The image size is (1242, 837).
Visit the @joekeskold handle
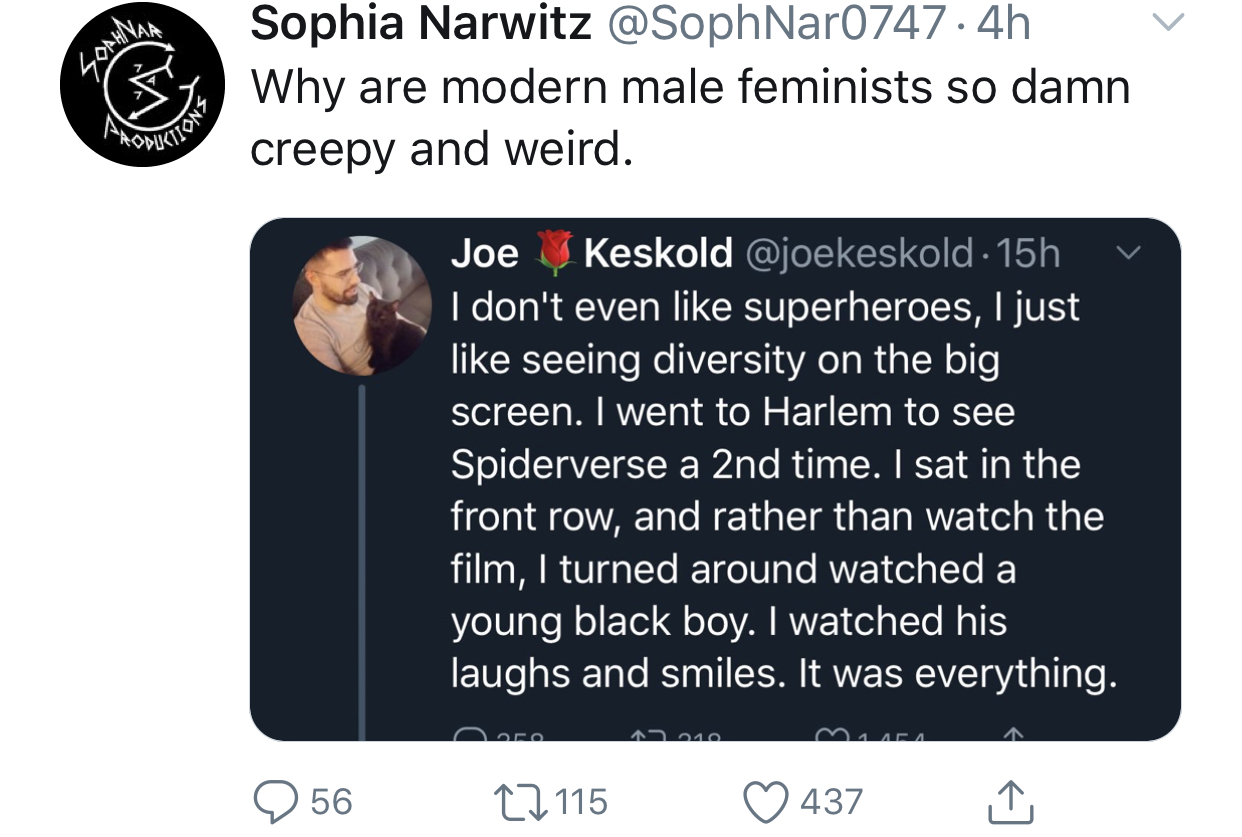859,254
